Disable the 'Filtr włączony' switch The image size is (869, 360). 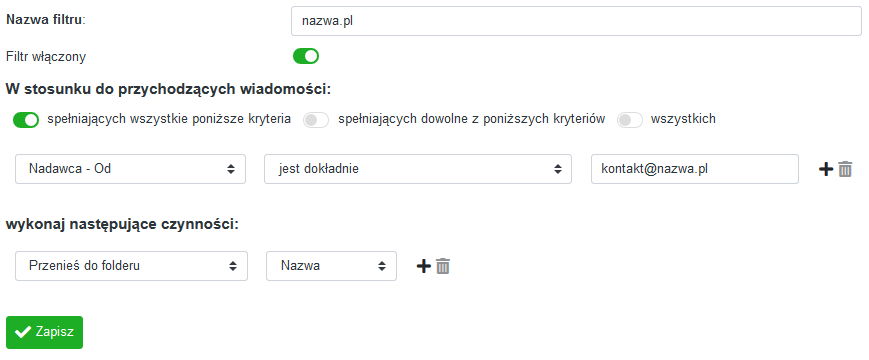click(306, 56)
